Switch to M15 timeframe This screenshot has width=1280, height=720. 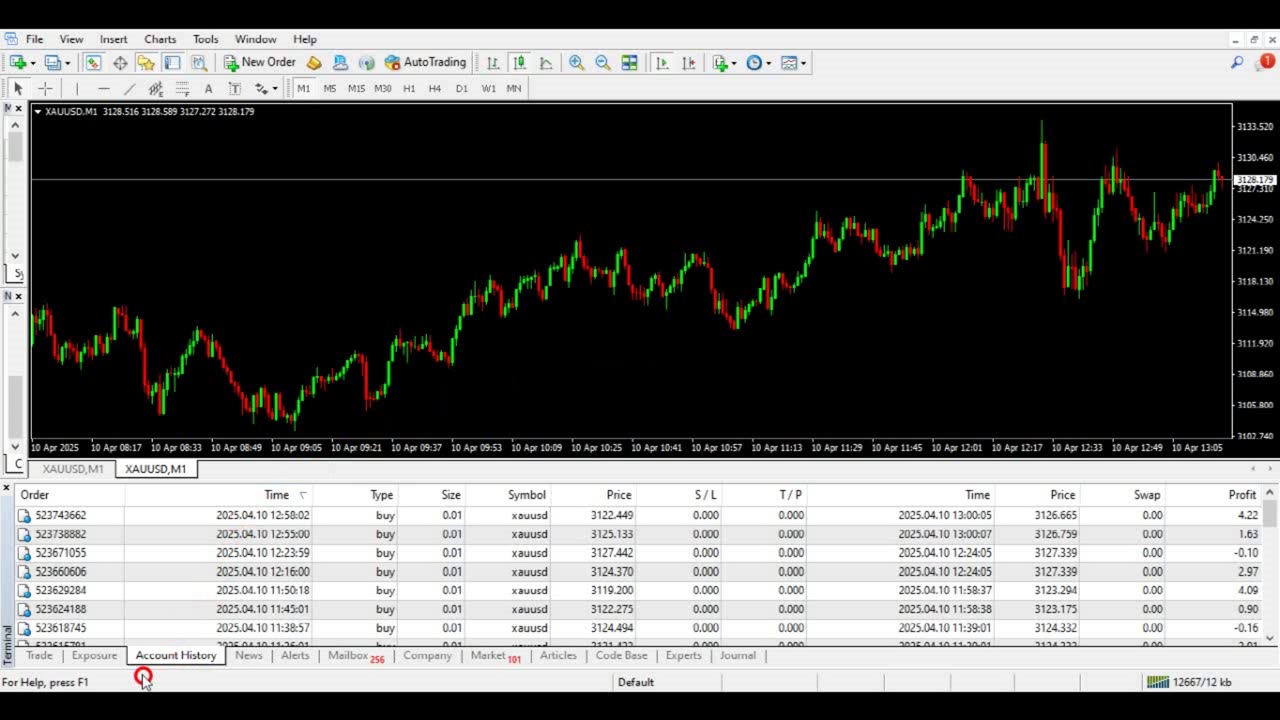(356, 89)
